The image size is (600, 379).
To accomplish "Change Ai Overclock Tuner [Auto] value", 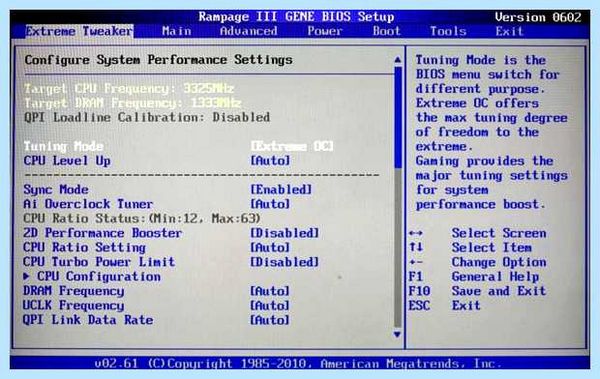I will (x=270, y=204).
